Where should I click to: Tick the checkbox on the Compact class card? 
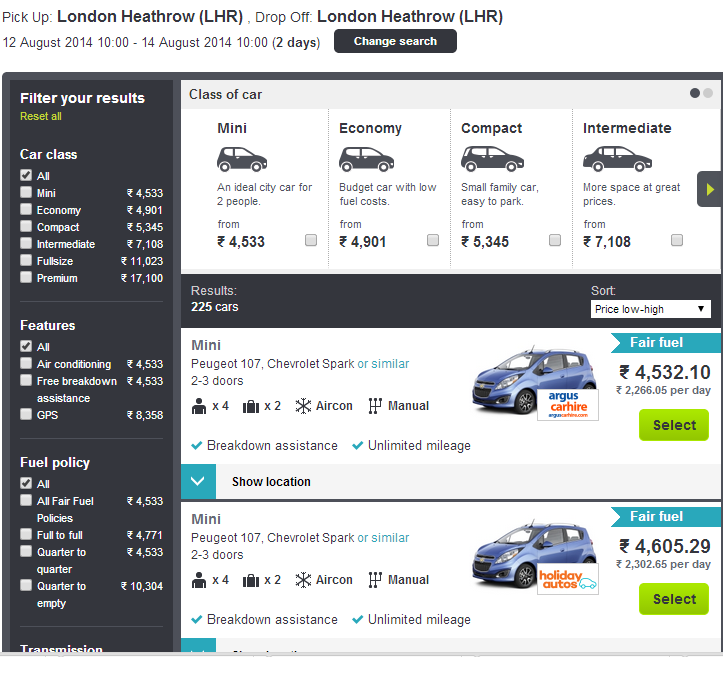(x=555, y=240)
